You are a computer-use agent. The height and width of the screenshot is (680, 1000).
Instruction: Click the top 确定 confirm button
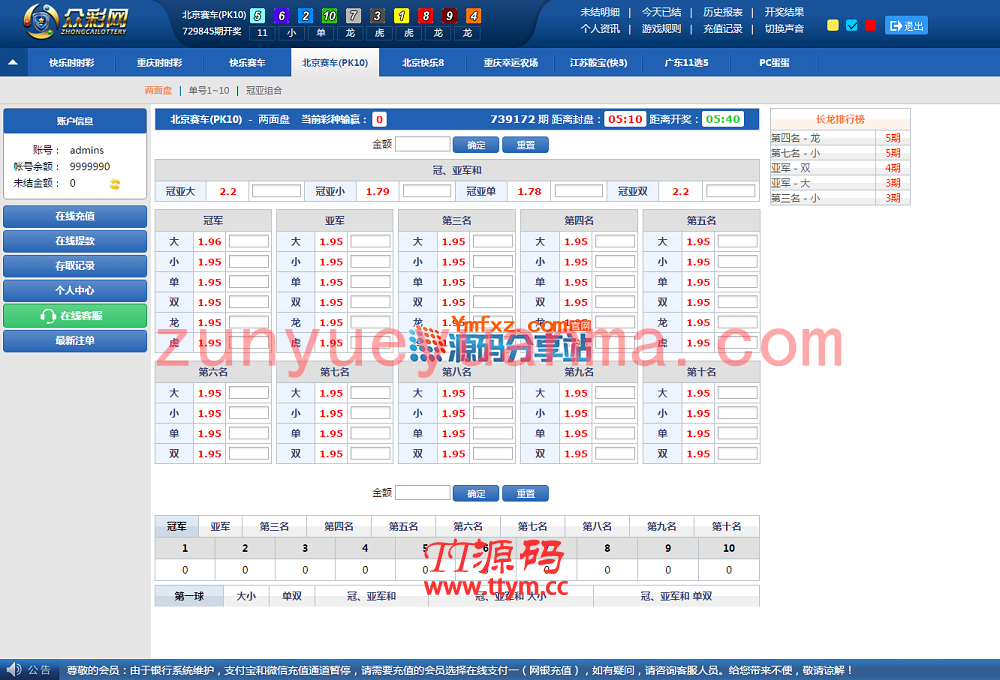click(476, 145)
